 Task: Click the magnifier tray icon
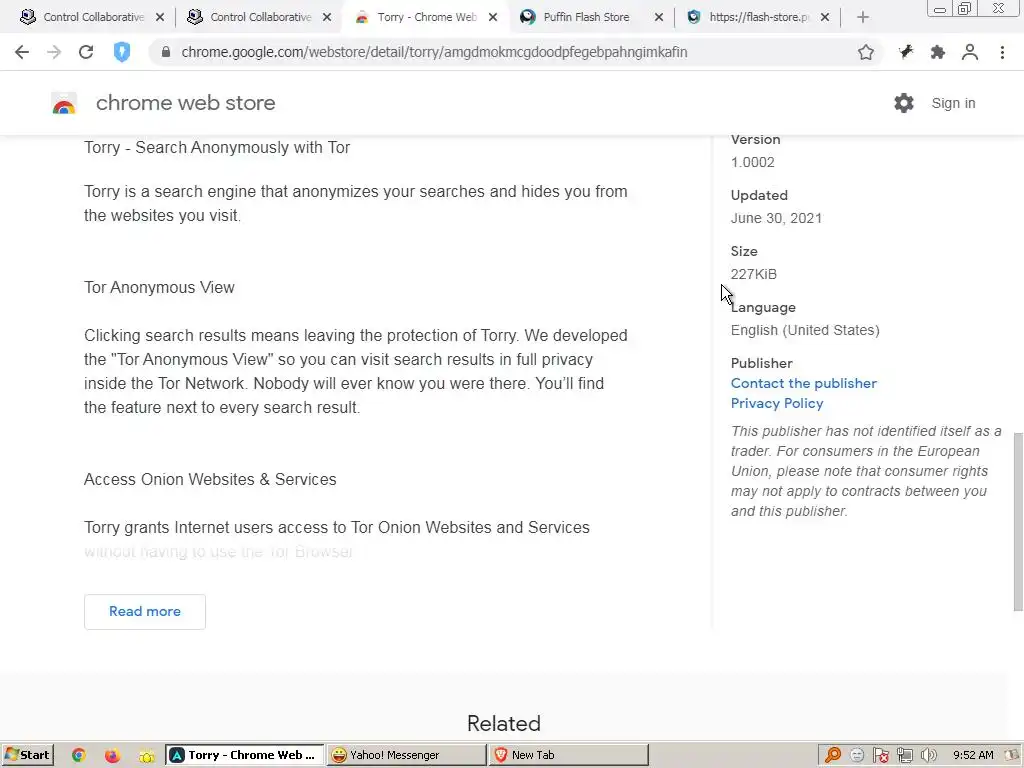click(x=833, y=756)
